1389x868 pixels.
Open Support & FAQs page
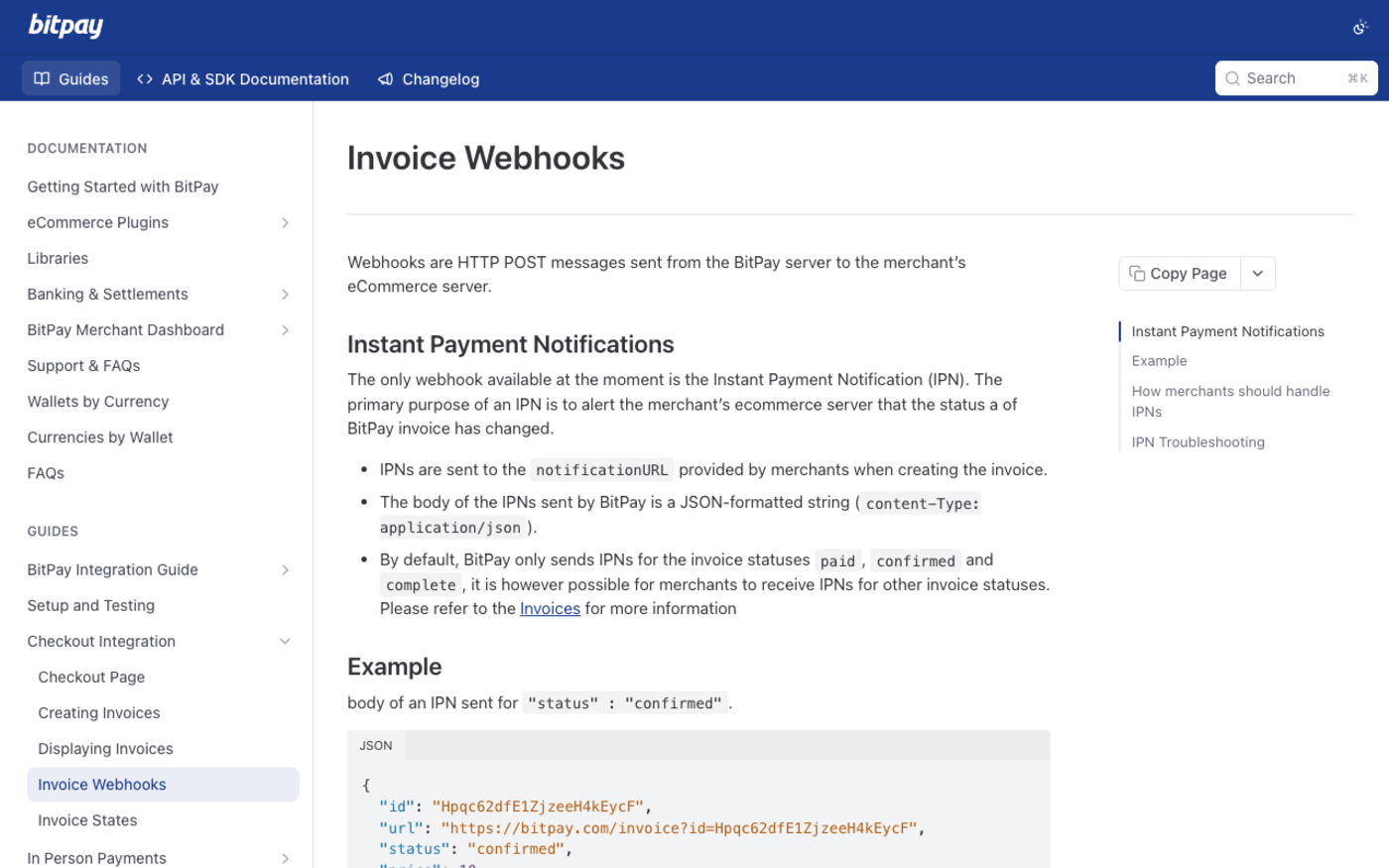pyautogui.click(x=83, y=366)
